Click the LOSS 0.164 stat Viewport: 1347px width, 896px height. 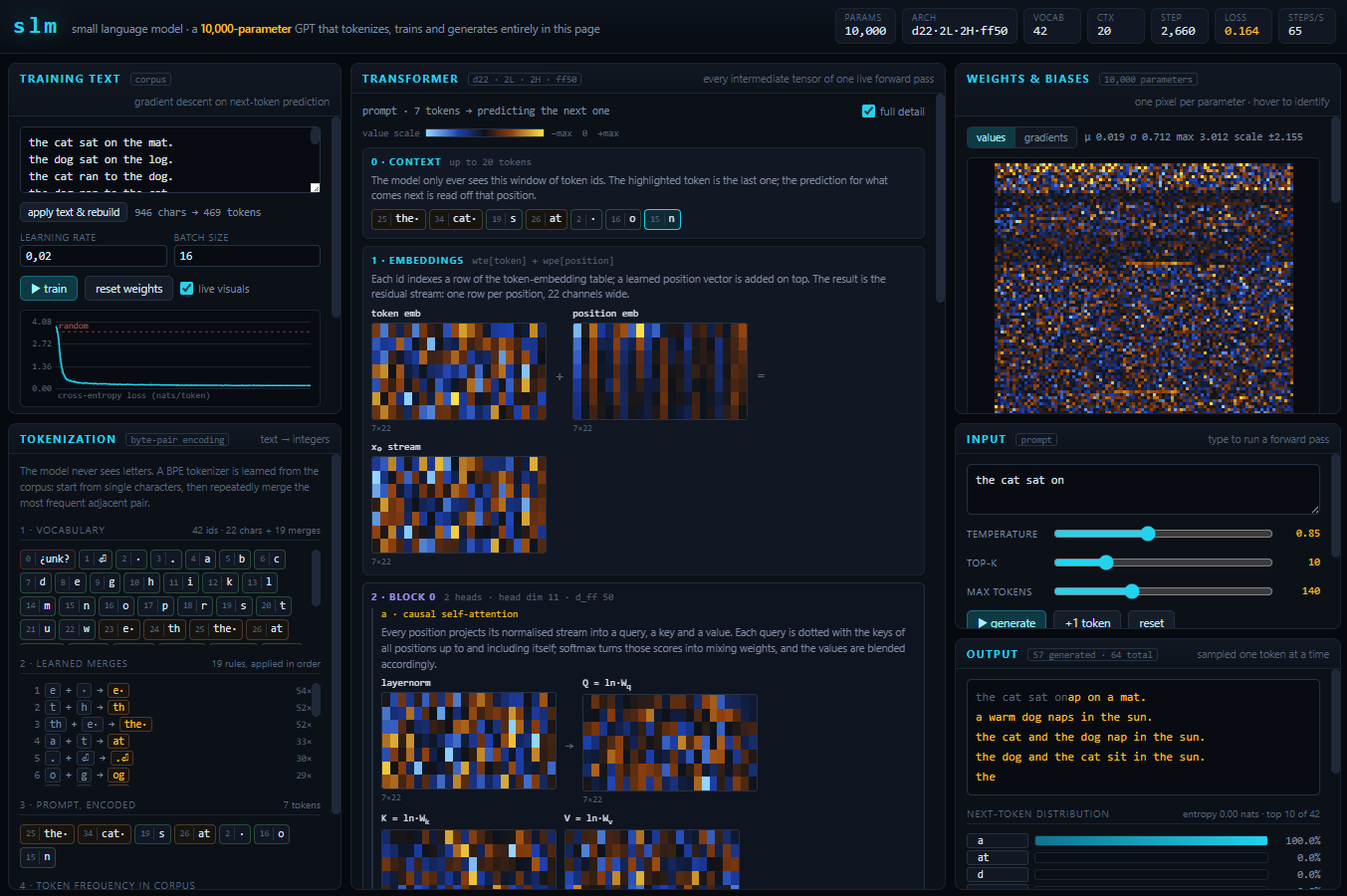click(x=1243, y=26)
